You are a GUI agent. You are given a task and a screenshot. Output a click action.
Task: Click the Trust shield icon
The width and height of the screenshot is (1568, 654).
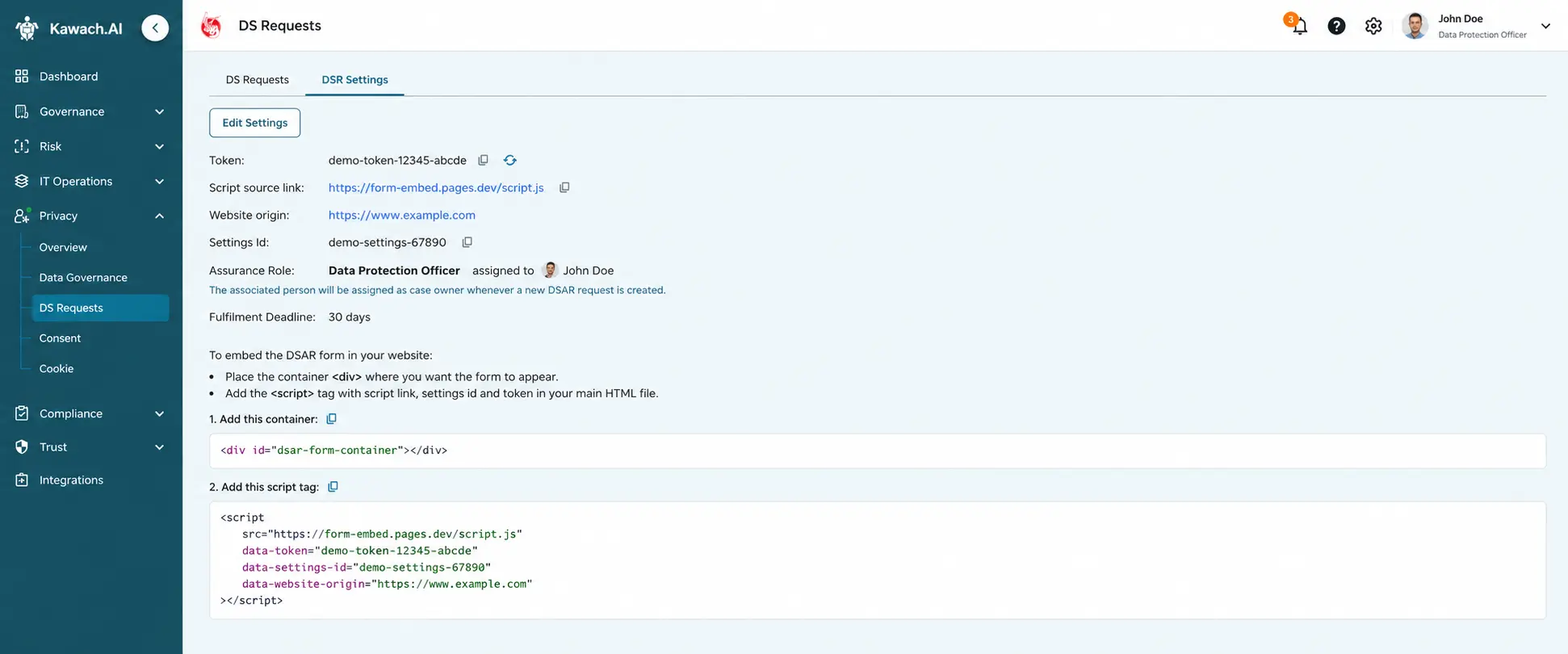click(x=22, y=446)
